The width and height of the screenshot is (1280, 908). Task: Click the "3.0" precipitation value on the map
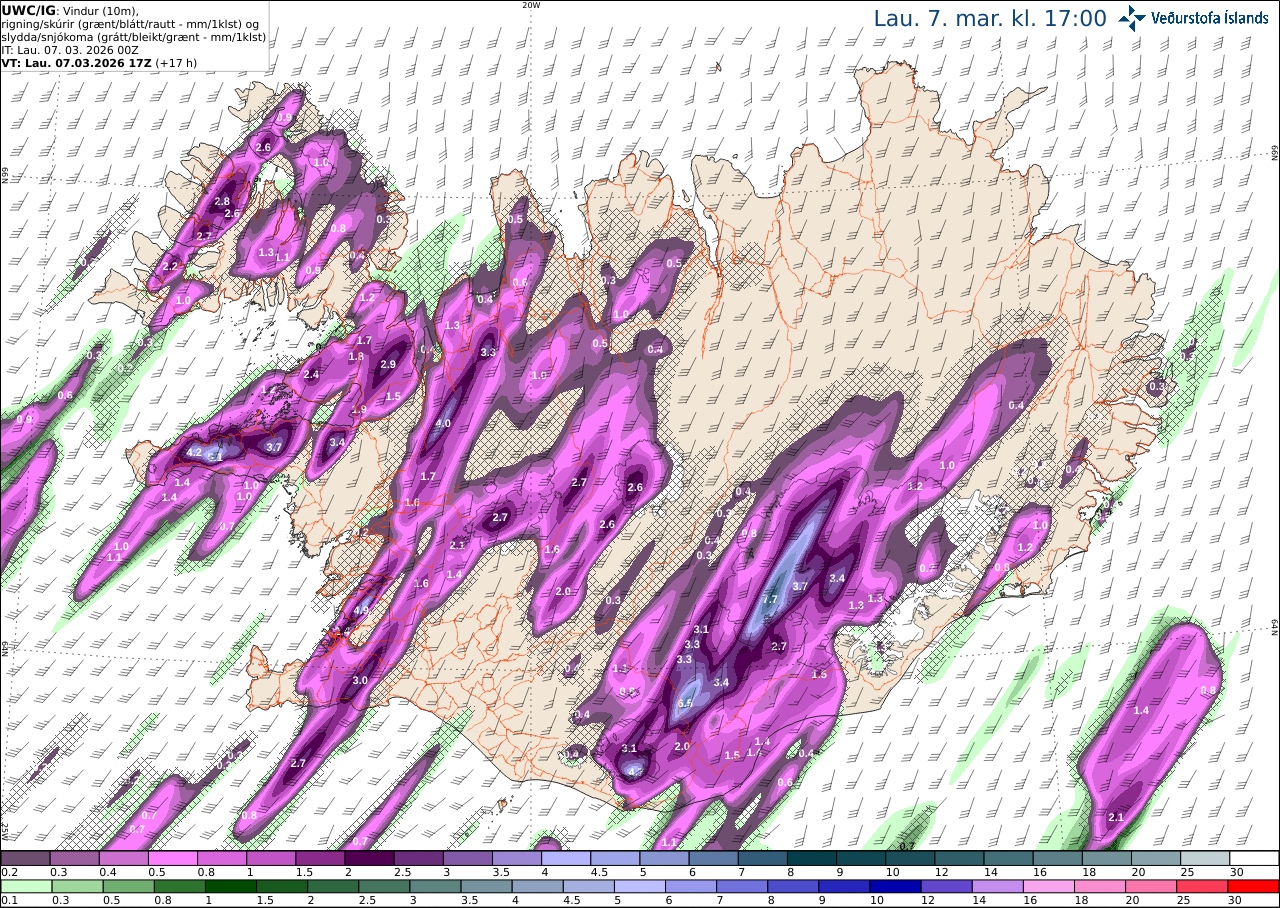tap(360, 680)
